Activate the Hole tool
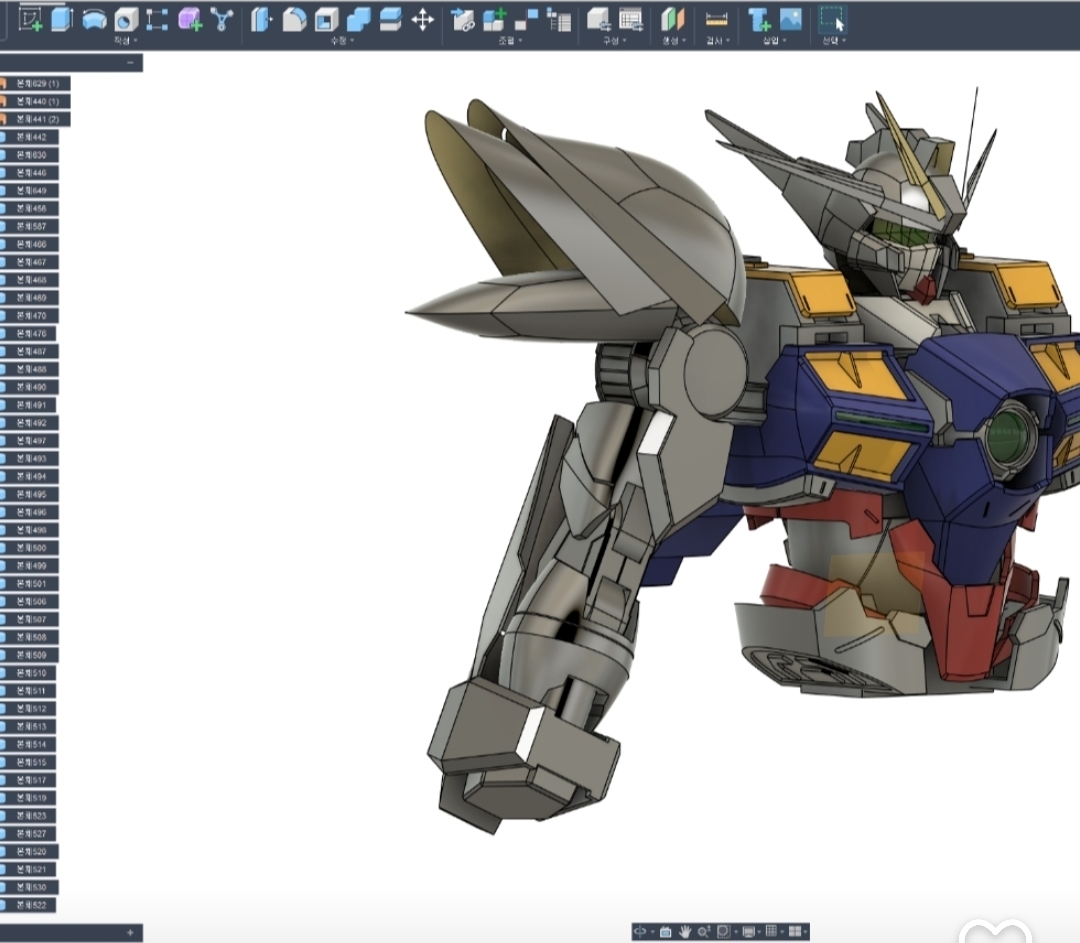Viewport: 1080px width, 943px height. pyautogui.click(x=126, y=19)
